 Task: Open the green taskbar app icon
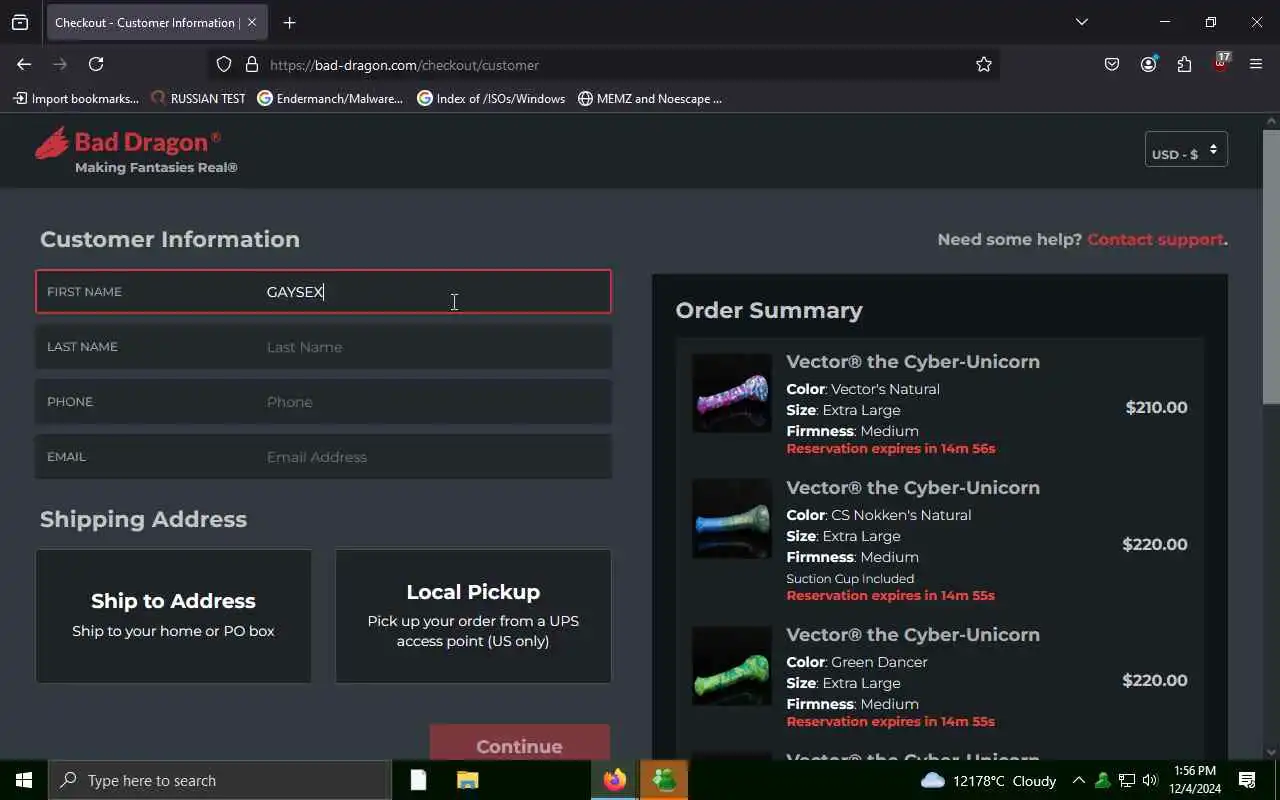pyautogui.click(x=664, y=780)
